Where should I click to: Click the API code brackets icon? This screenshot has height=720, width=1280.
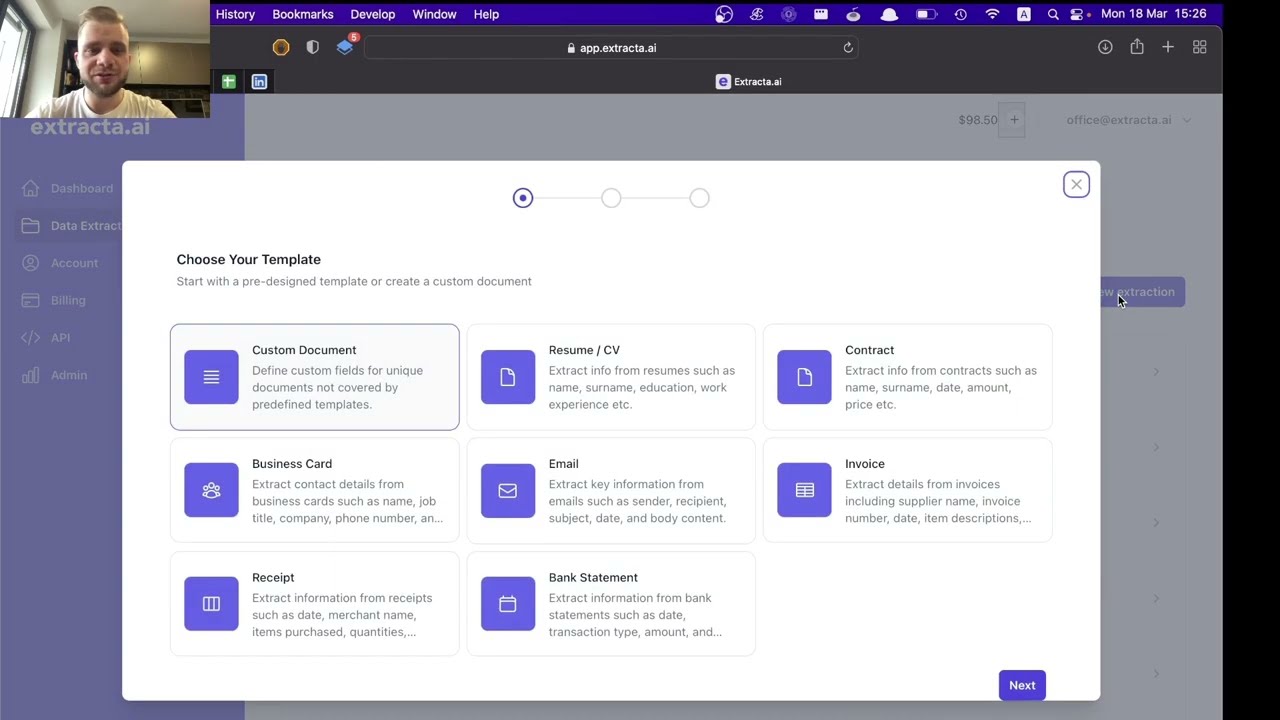coord(31,338)
